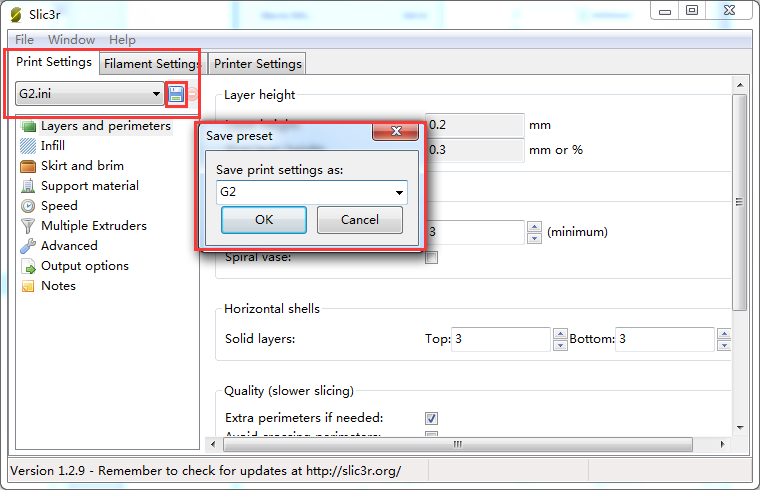
Task: Click the vertical scrollbar down arrow
Action: coord(740,427)
